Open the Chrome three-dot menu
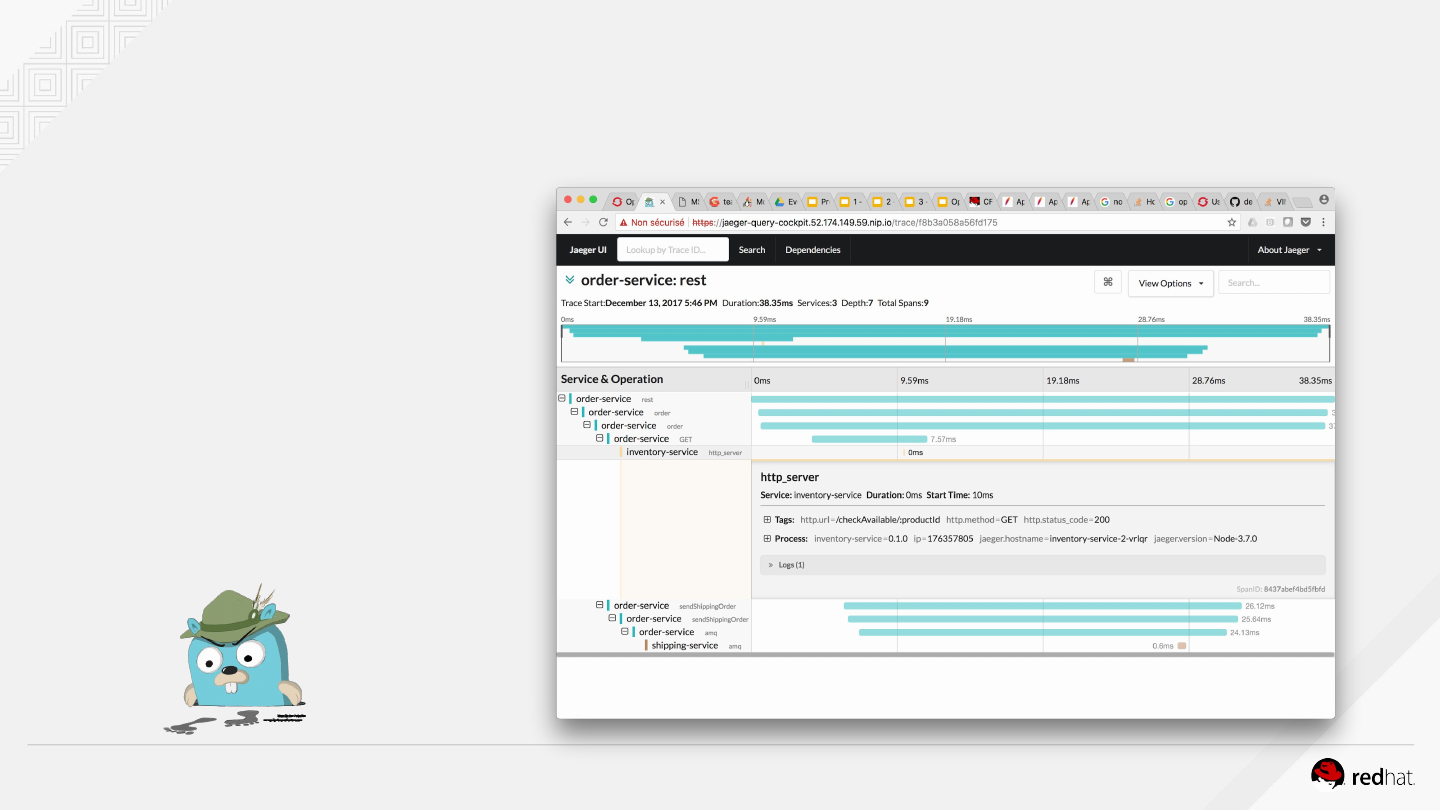Screen dimensions: 1440x810 [x=1323, y=222]
